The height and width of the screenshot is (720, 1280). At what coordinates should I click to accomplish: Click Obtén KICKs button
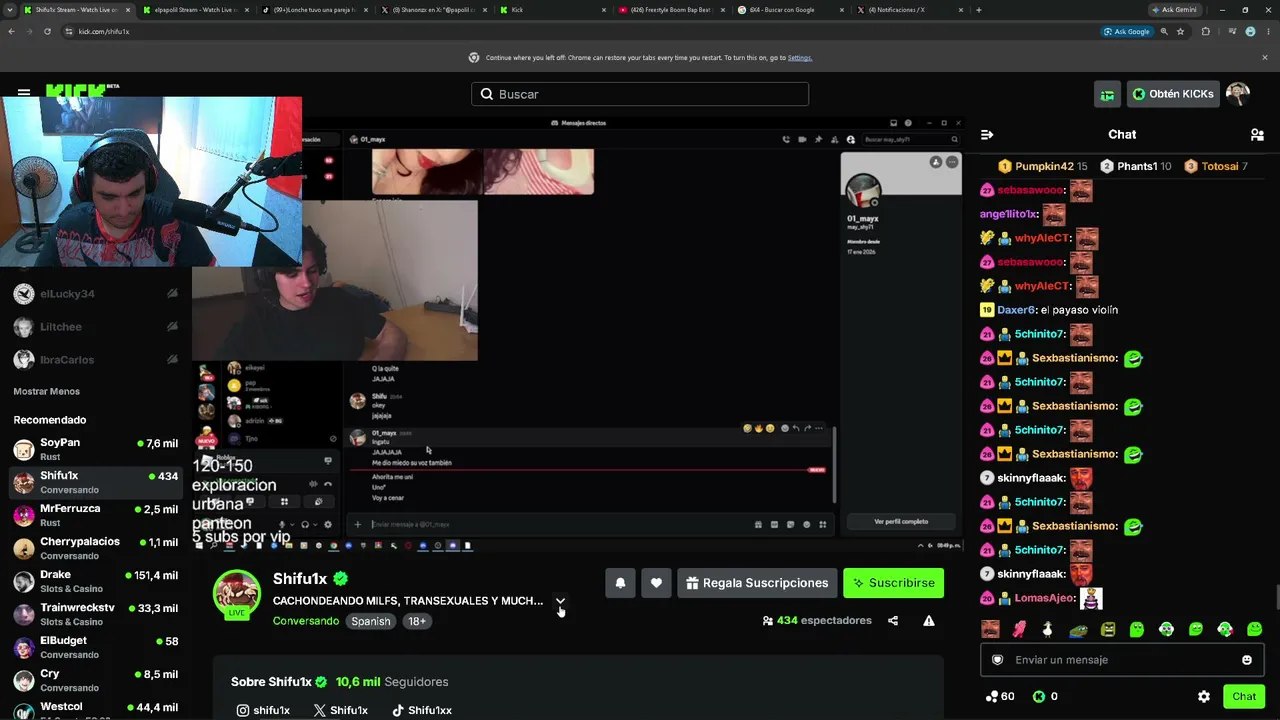point(1173,94)
